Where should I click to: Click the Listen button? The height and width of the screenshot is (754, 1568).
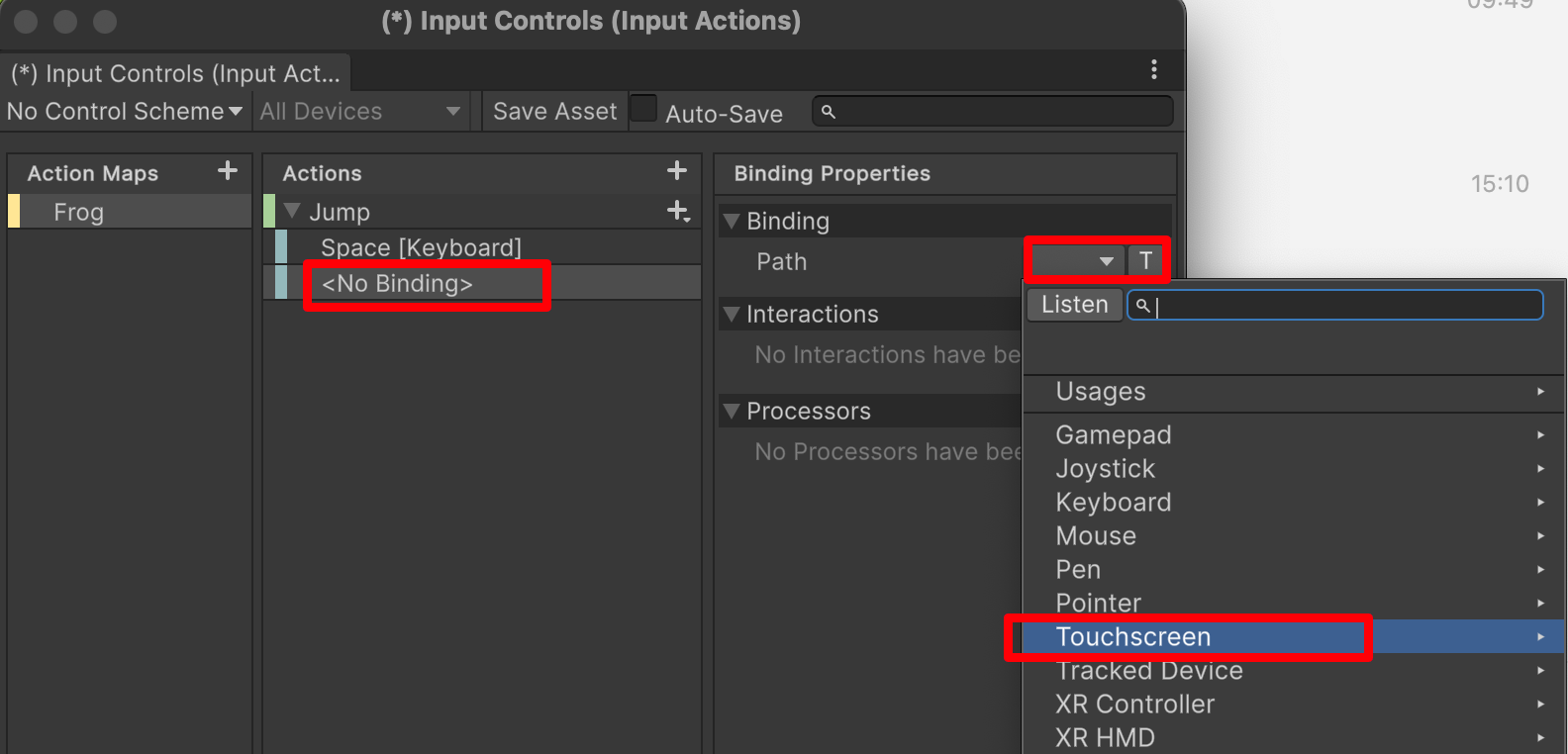pos(1075,305)
